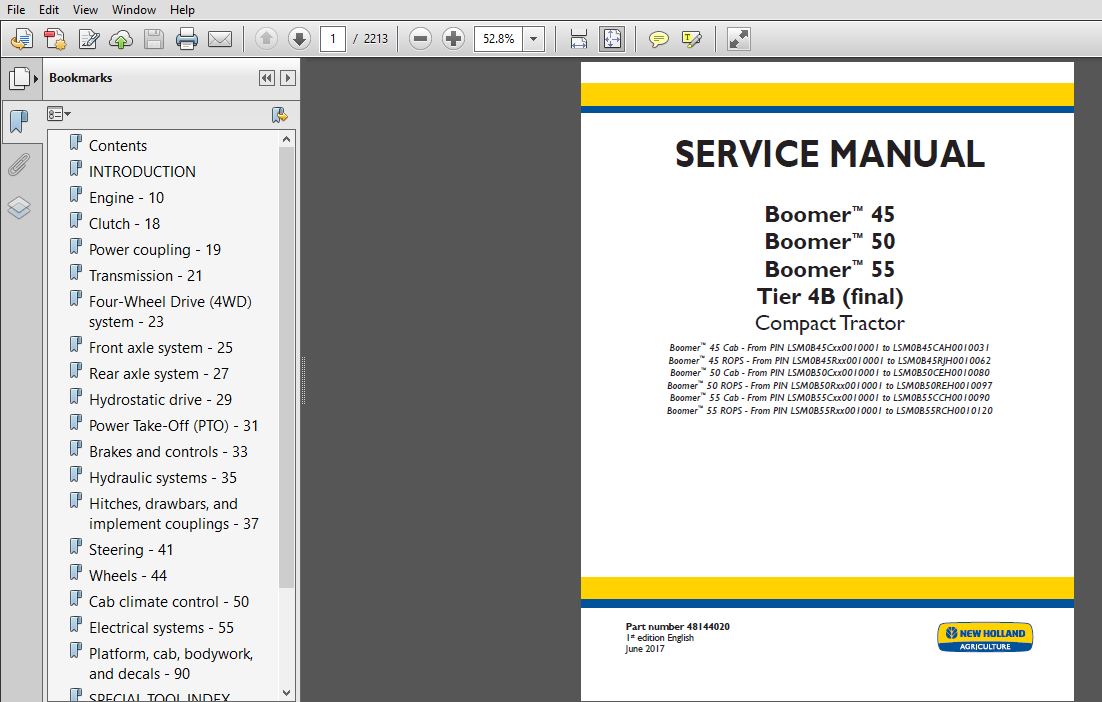Click the zoom out minus button
This screenshot has width=1102, height=702.
coord(420,39)
